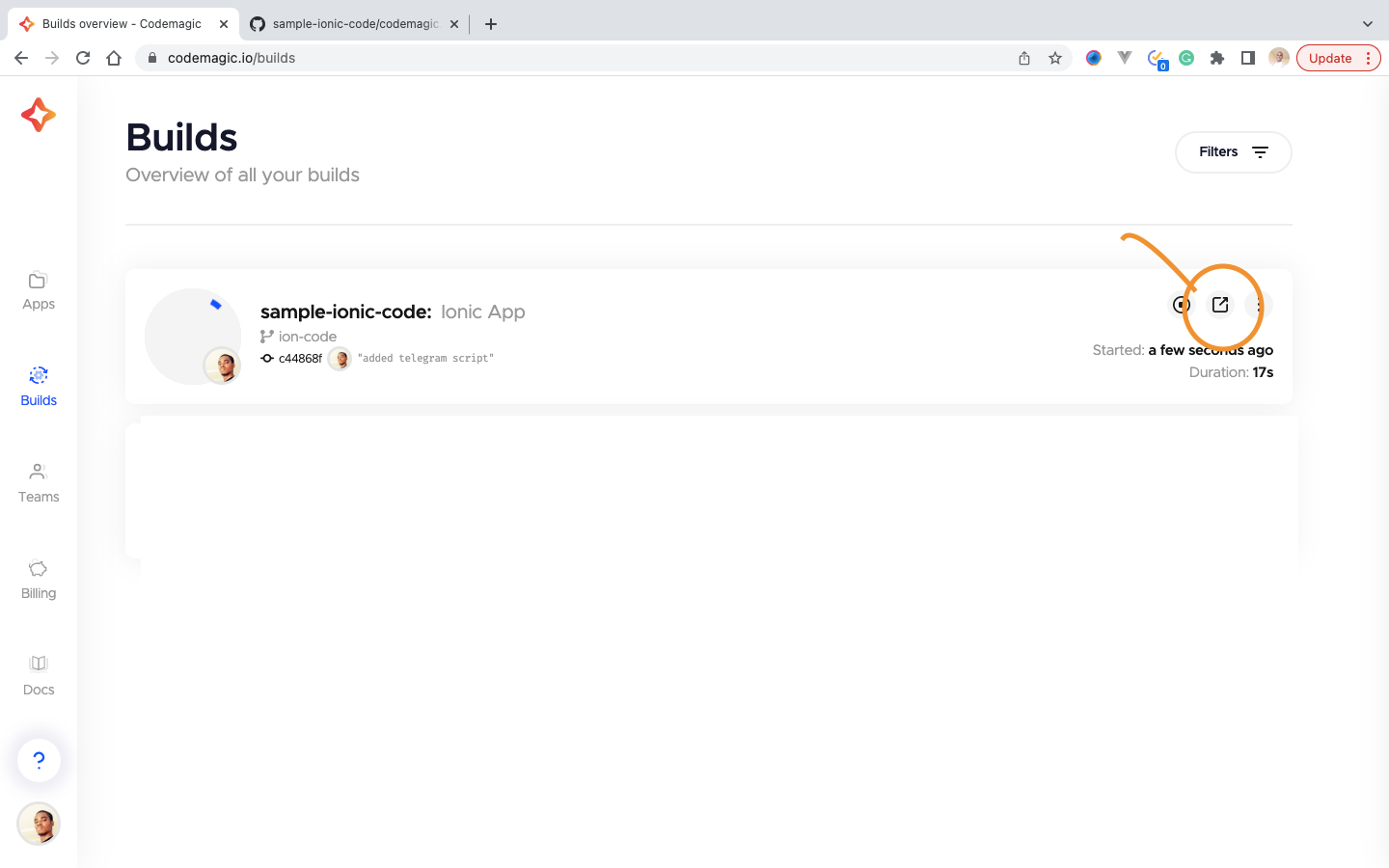Click the commit hash c44868f
Viewport: 1389px width, 868px height.
coord(300,359)
